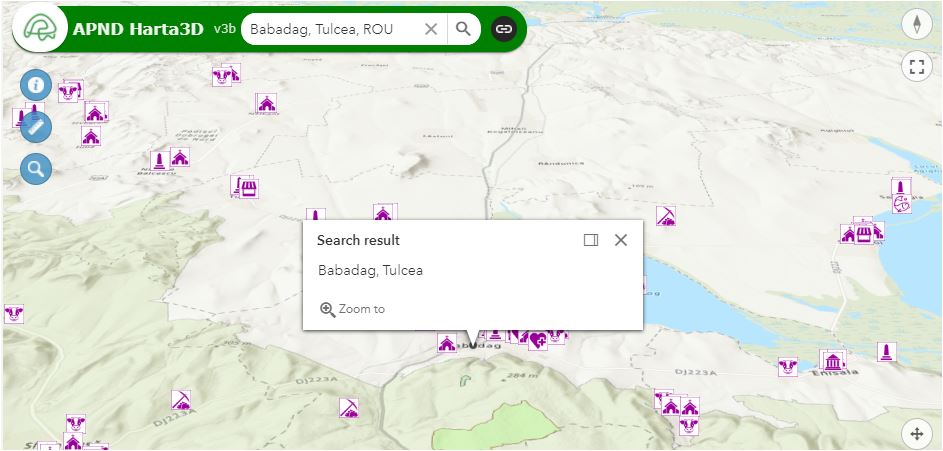Screen dimensions: 943x451
Task: Copy map link with chain icon
Action: click(x=503, y=29)
